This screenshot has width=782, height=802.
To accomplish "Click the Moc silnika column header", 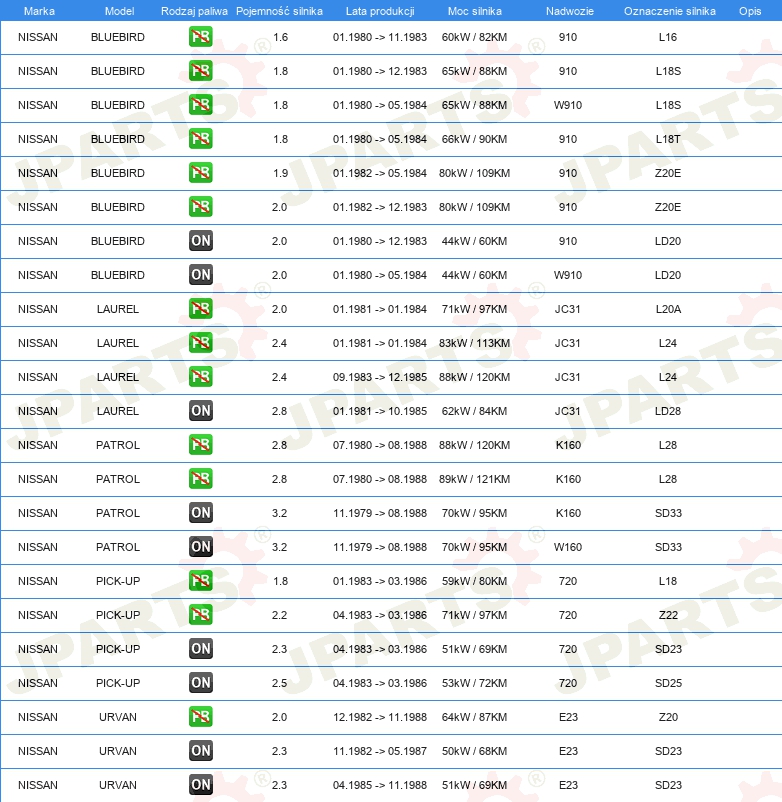I will (475, 11).
